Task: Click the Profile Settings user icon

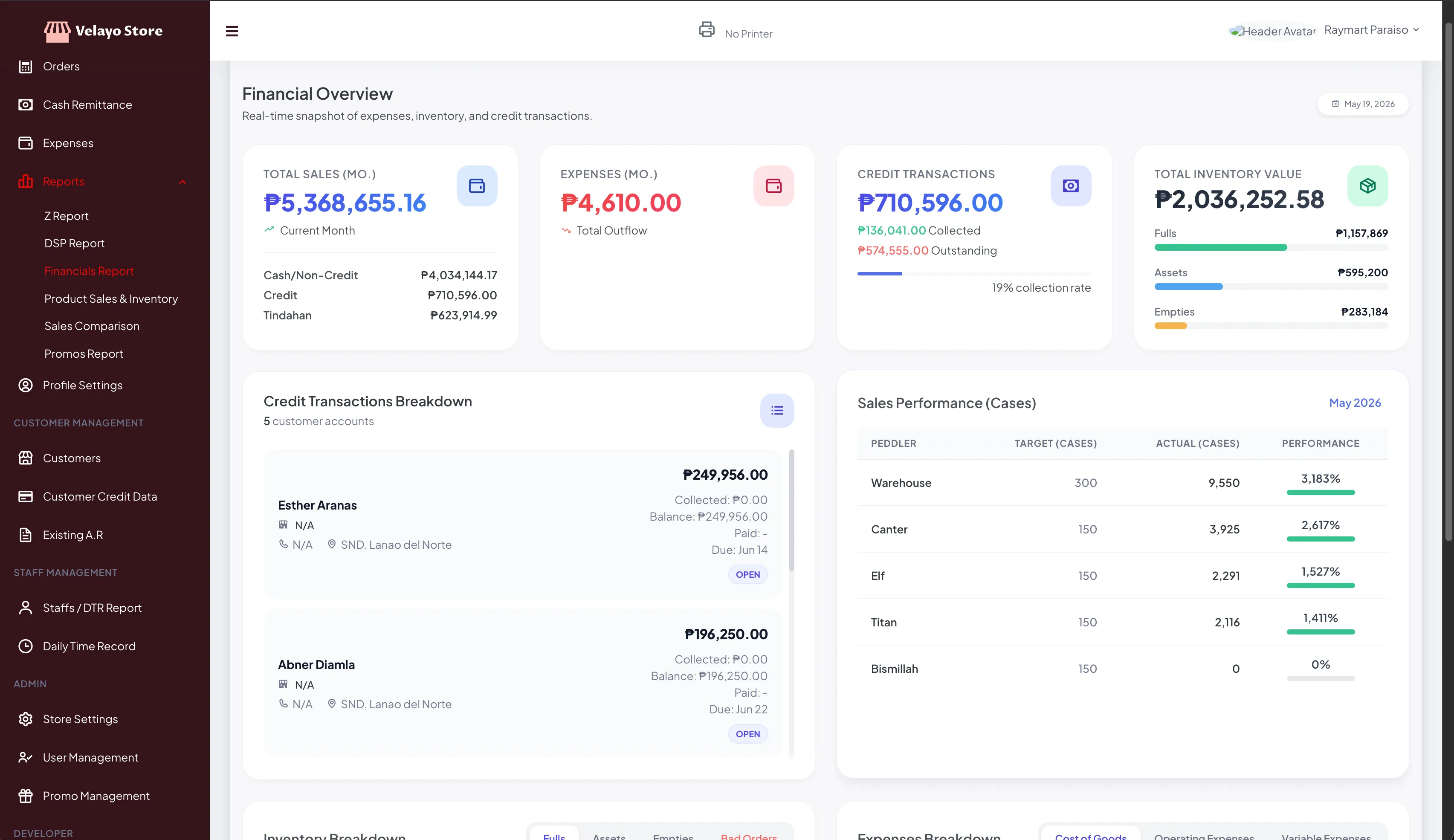Action: tap(26, 385)
